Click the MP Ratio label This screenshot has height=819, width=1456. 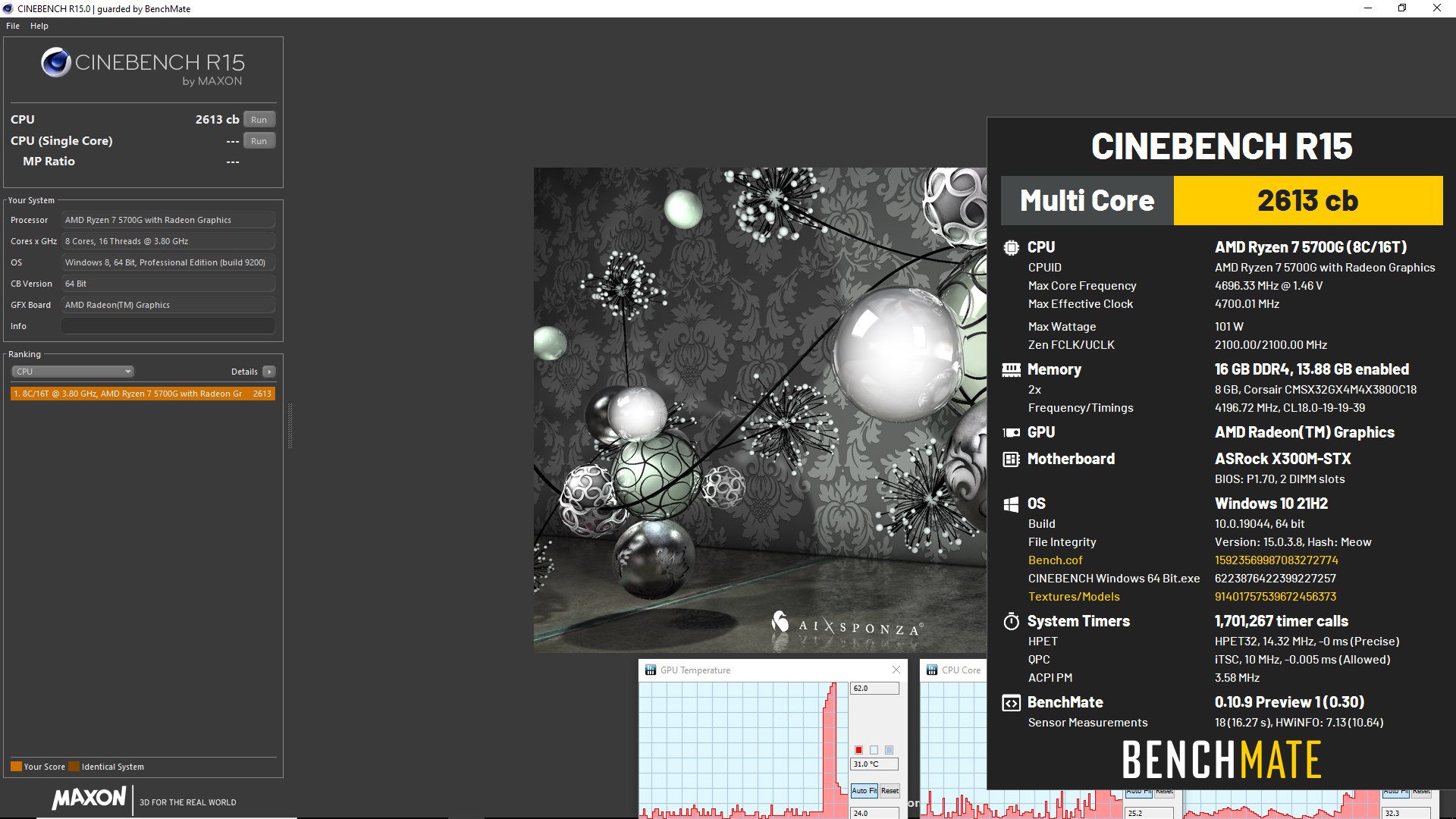pos(49,162)
